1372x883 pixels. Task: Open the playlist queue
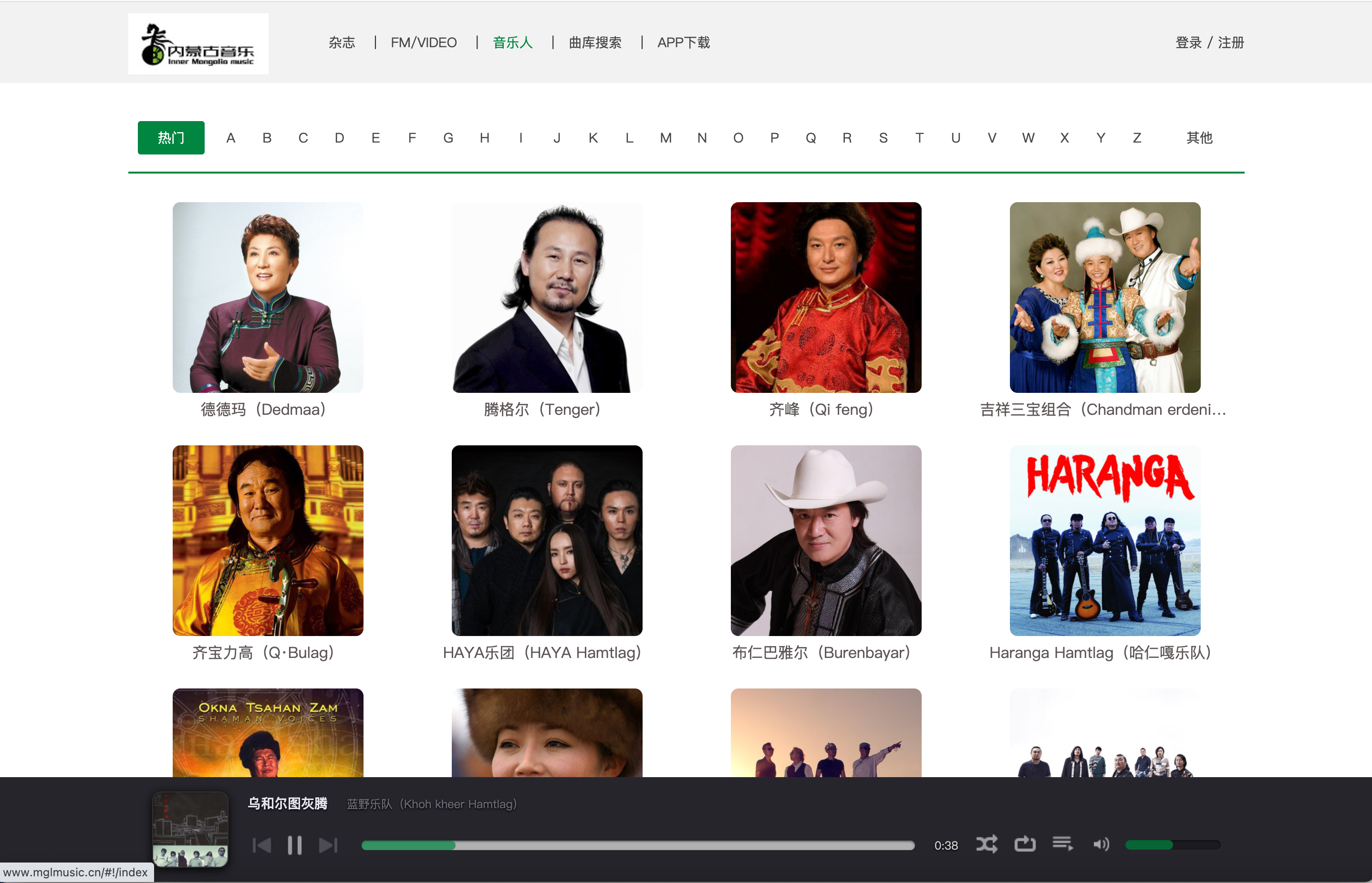1062,844
